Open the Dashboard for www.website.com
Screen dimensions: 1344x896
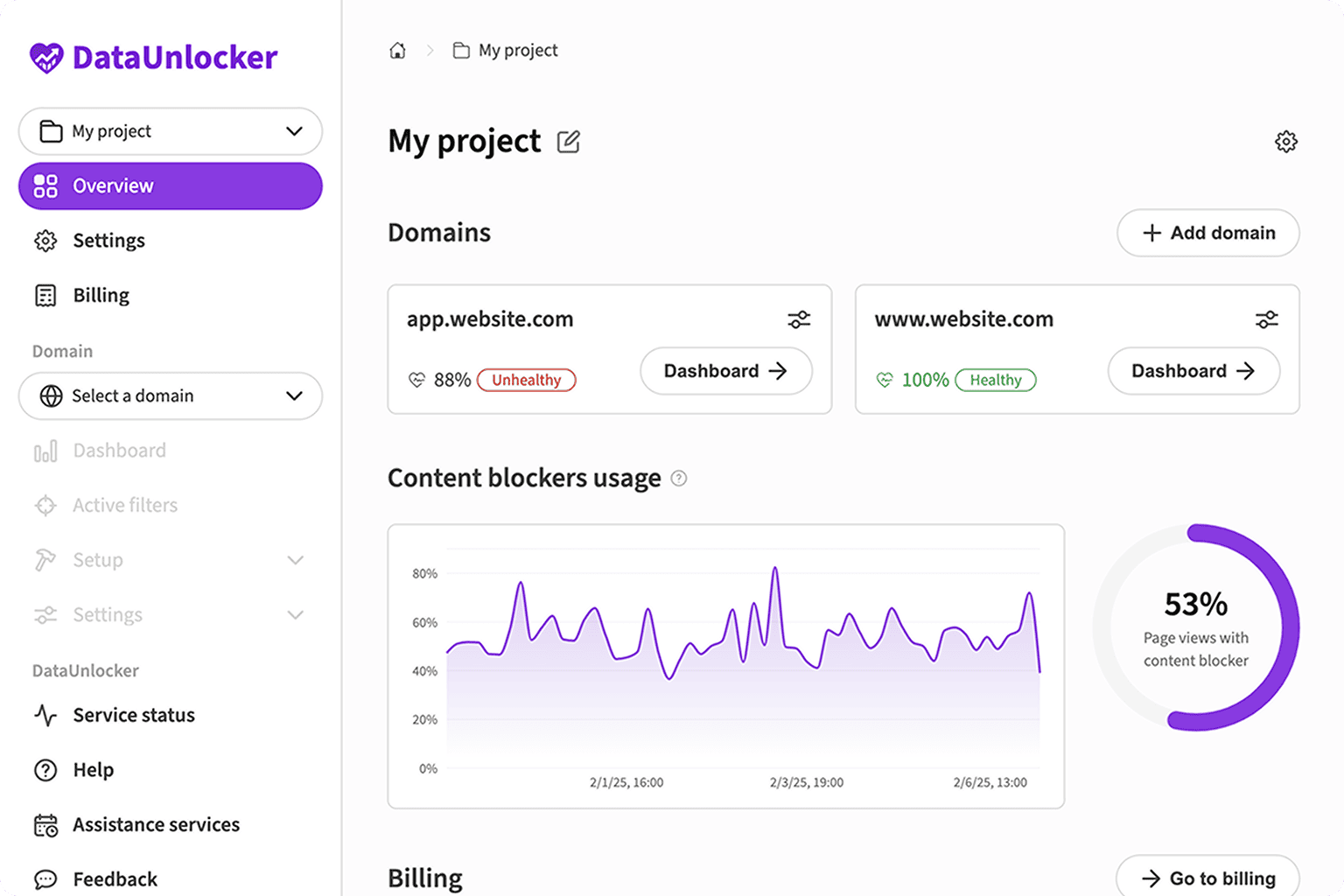click(x=1193, y=371)
